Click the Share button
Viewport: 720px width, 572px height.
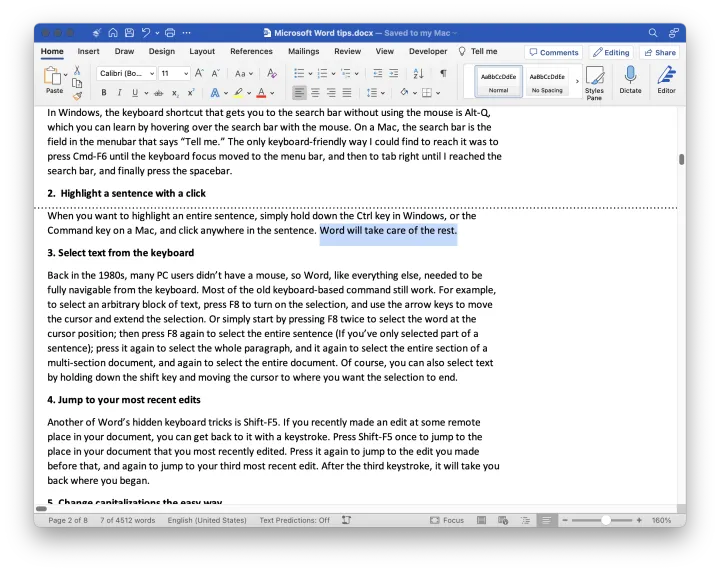[x=660, y=52]
